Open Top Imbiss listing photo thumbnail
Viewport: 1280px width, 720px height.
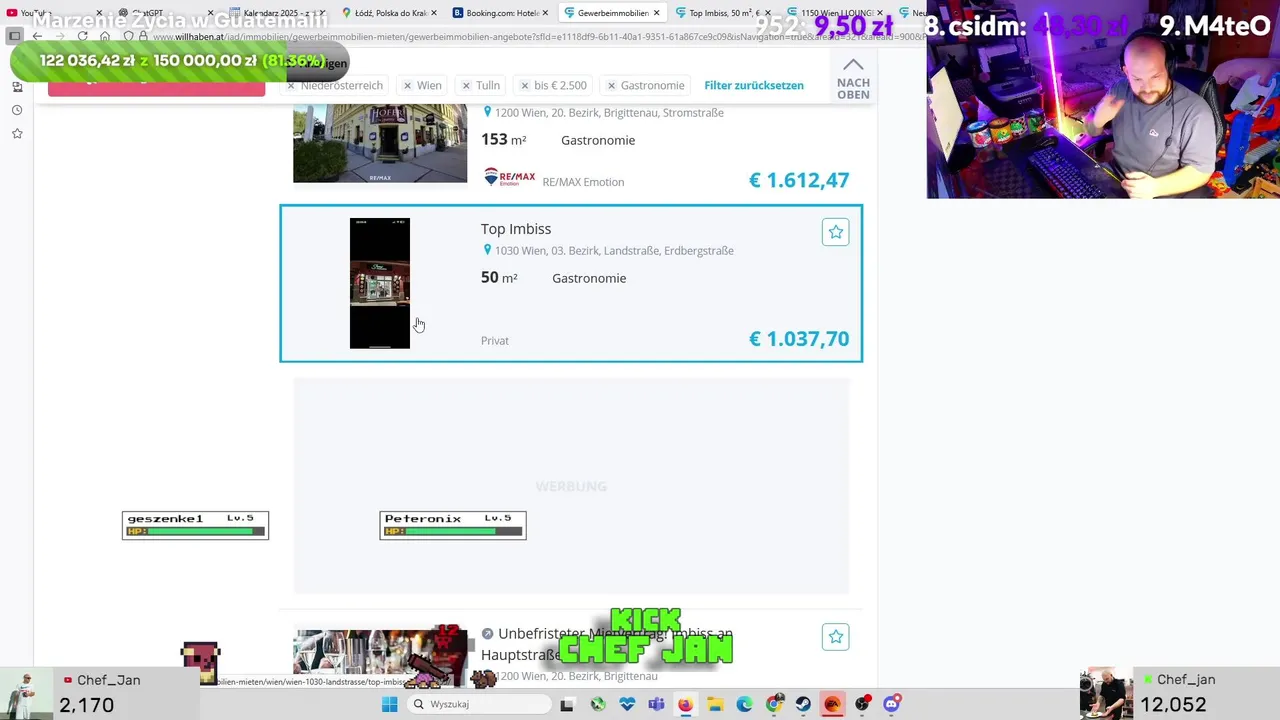pos(380,283)
